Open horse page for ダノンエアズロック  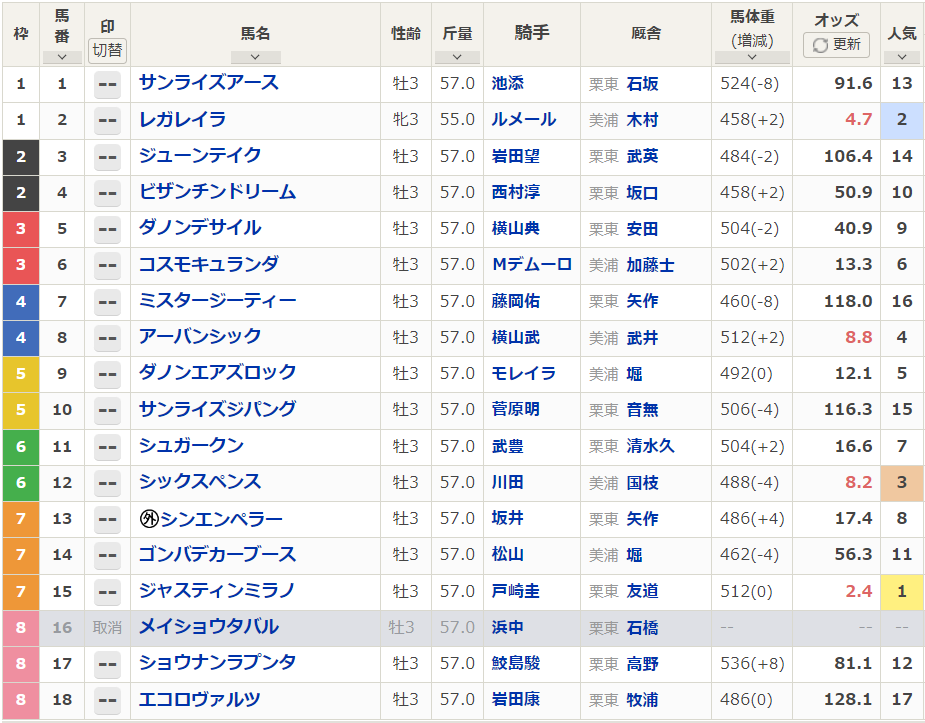point(217,373)
